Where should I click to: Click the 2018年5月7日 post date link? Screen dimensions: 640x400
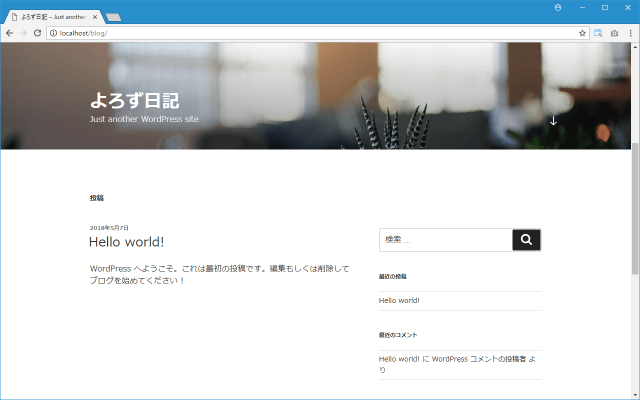pyautogui.click(x=109, y=228)
